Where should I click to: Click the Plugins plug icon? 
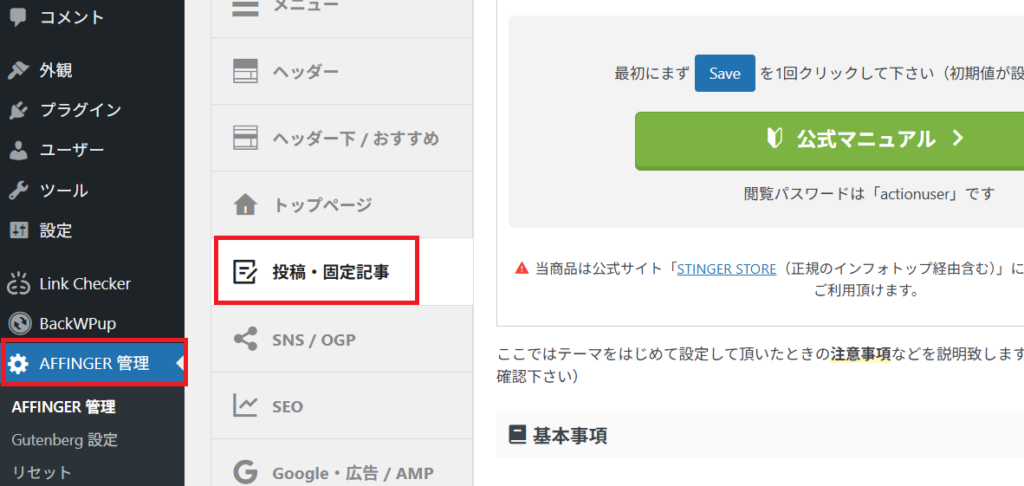pyautogui.click(x=18, y=110)
